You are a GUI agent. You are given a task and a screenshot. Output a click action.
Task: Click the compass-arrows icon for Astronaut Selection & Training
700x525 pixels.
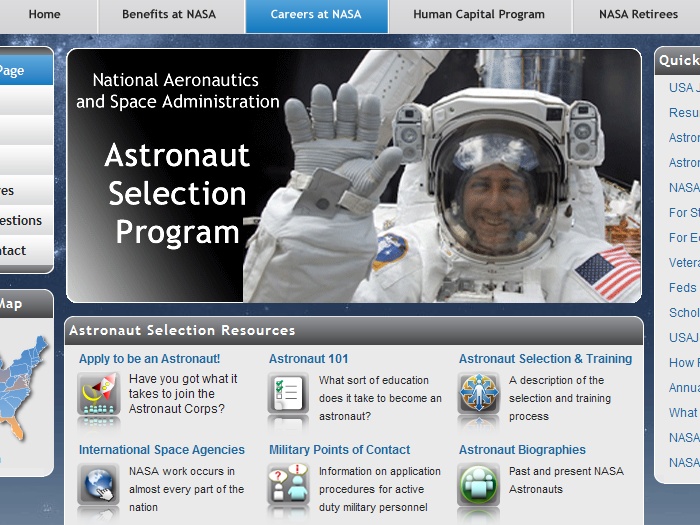[479, 393]
